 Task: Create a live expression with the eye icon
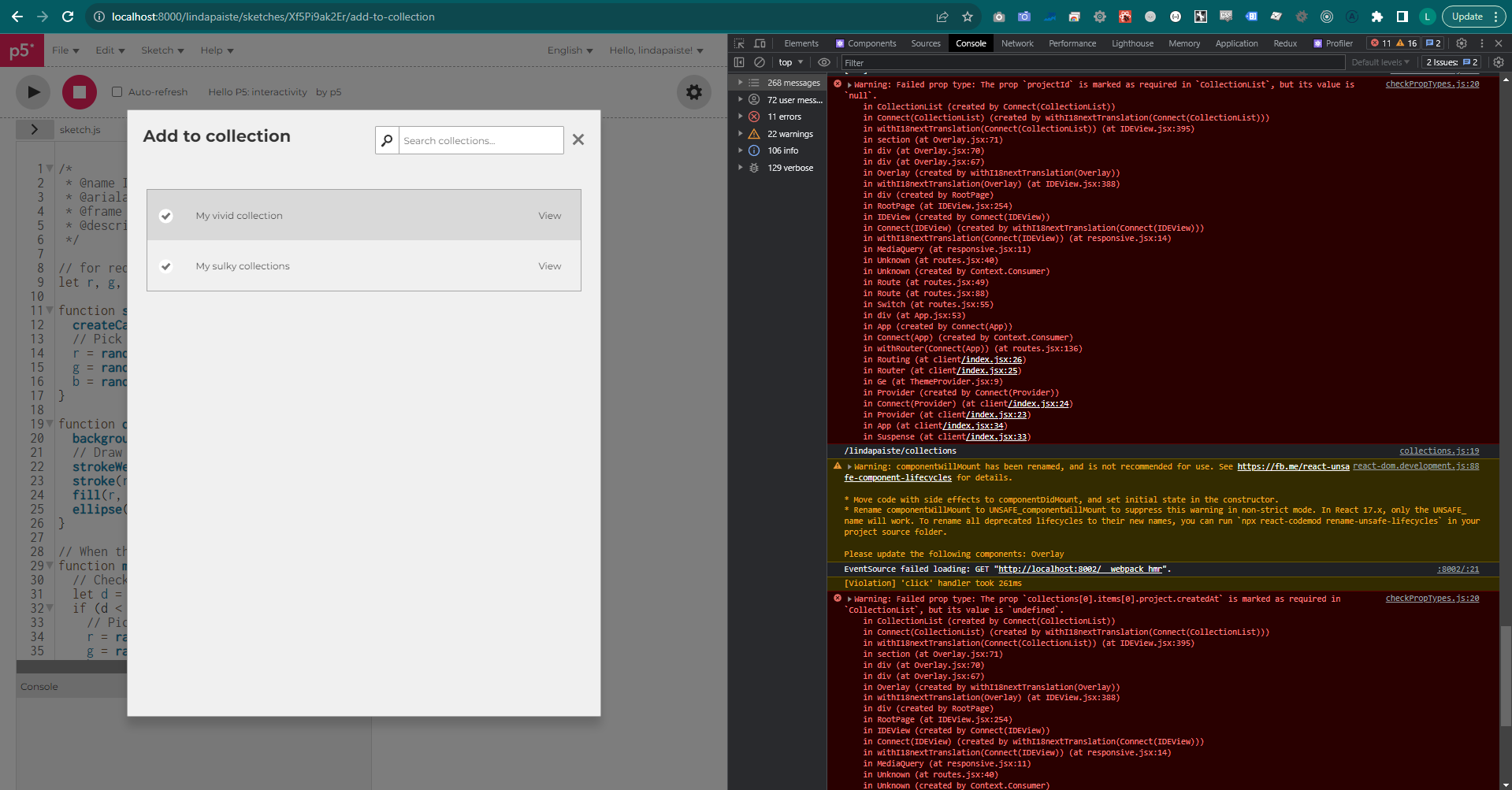(x=824, y=62)
